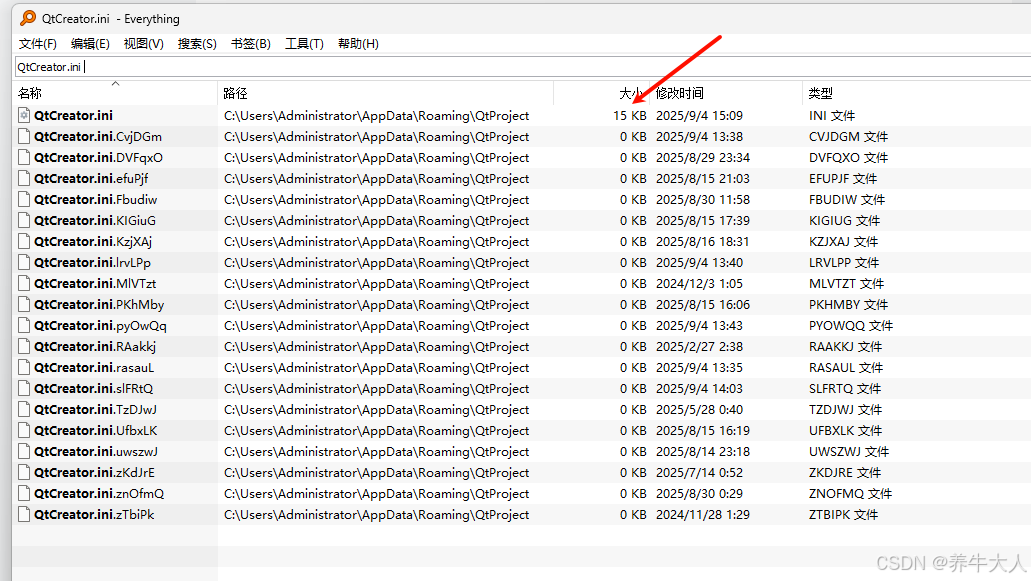This screenshot has width=1031, height=581.
Task: Select the file name QtCreator.ini.zTbiPk
Action: [x=95, y=515]
